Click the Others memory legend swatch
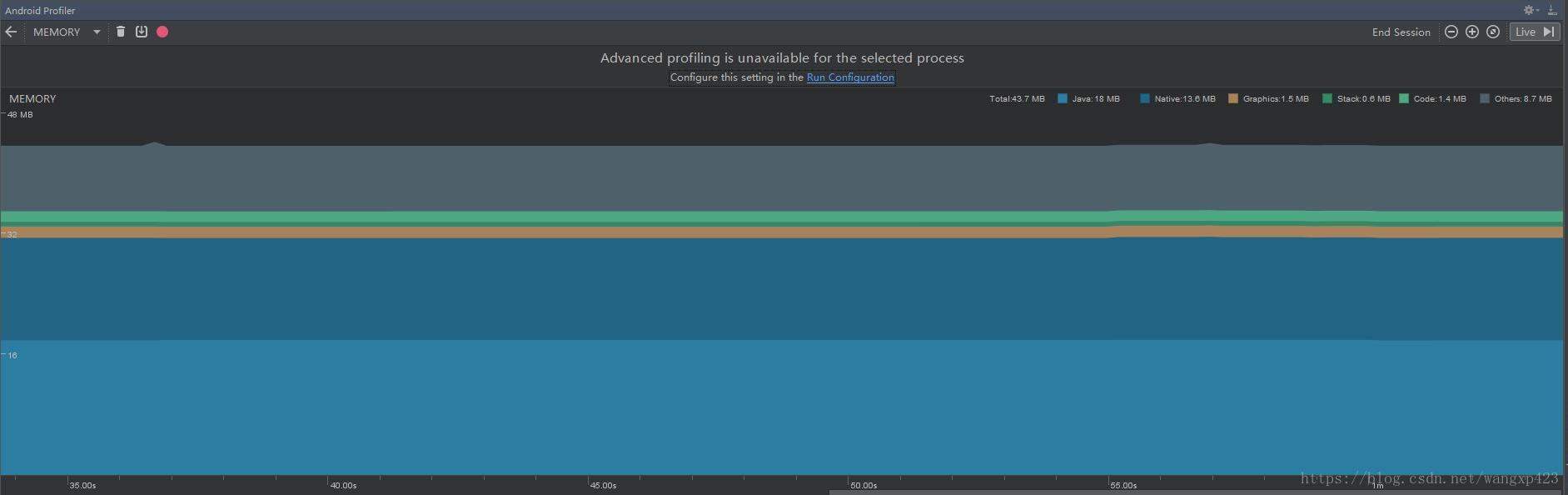This screenshot has height=495, width=1568. pos(1485,98)
